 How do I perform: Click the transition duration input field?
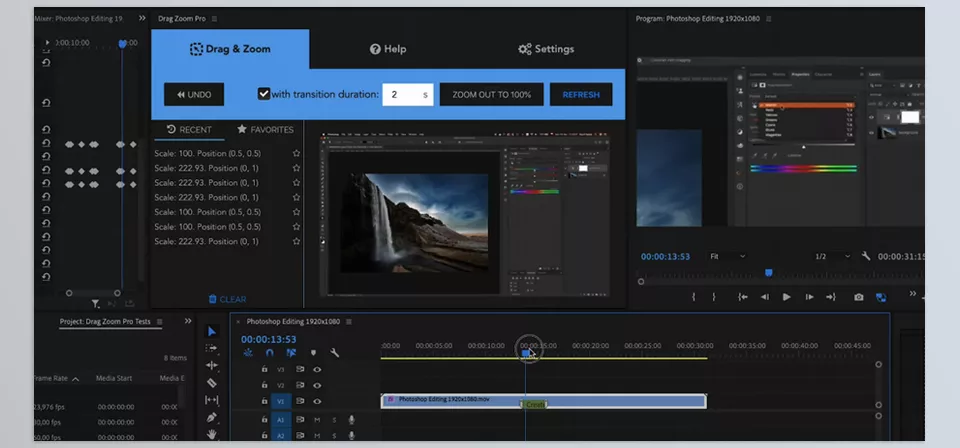tap(408, 94)
